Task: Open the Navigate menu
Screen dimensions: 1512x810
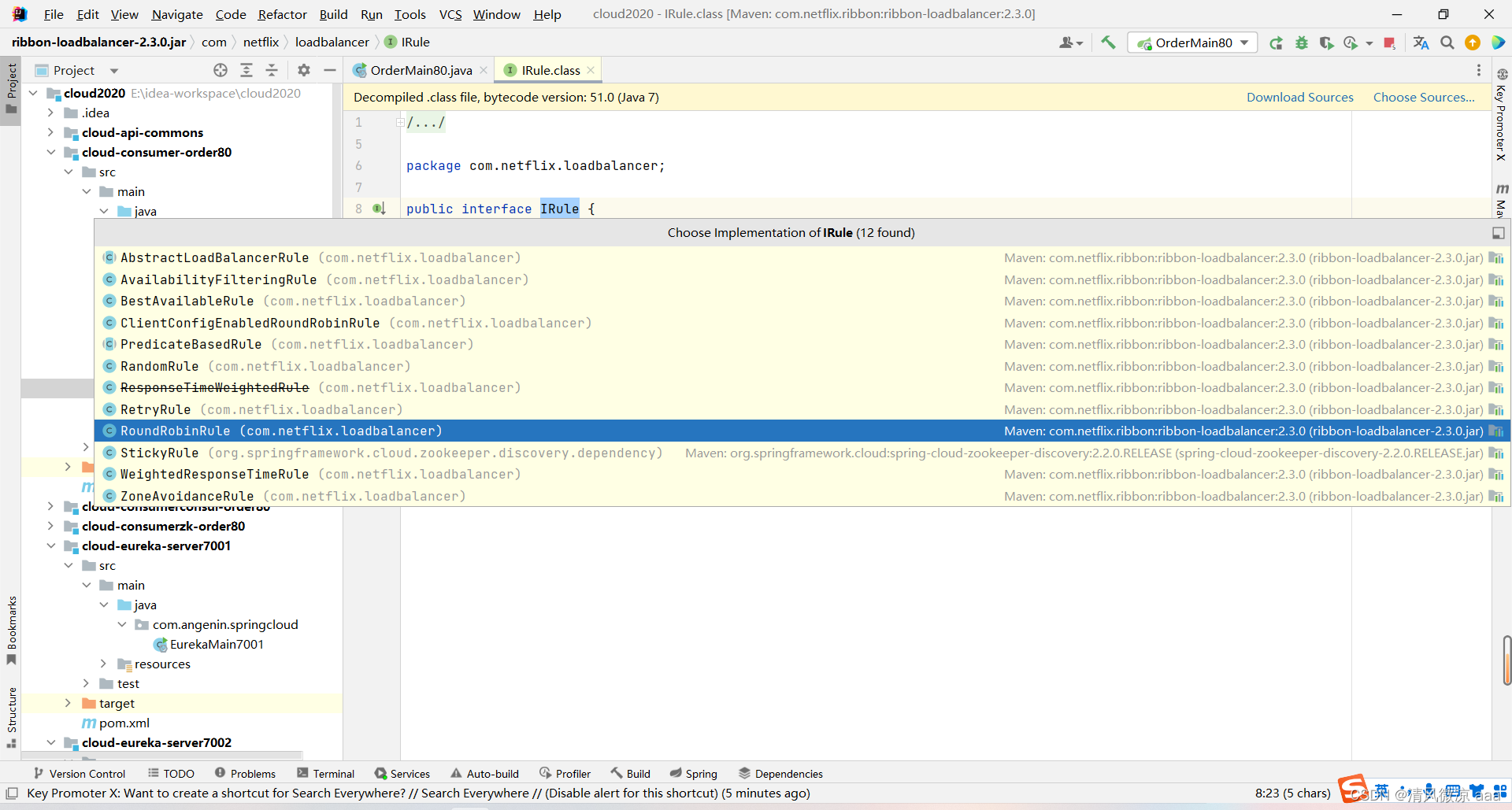Action: point(177,14)
